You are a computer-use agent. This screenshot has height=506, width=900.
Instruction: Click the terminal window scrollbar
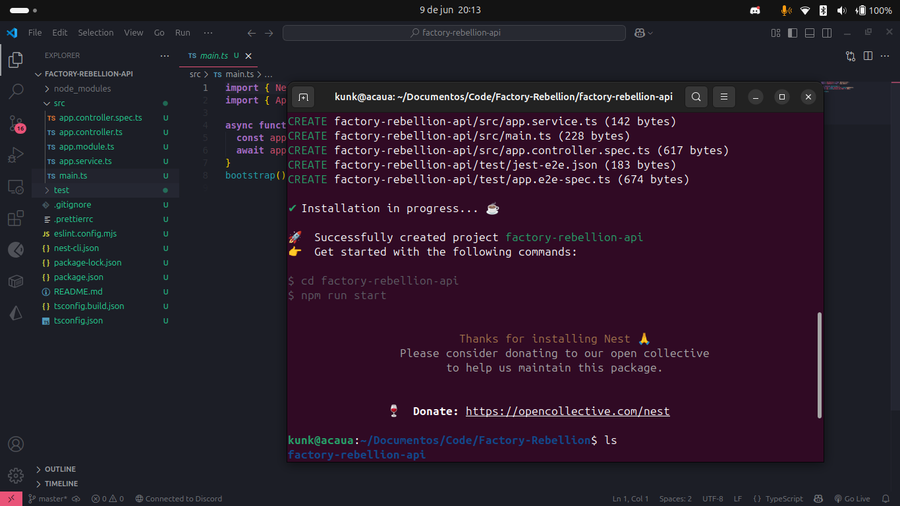pyautogui.click(x=819, y=365)
